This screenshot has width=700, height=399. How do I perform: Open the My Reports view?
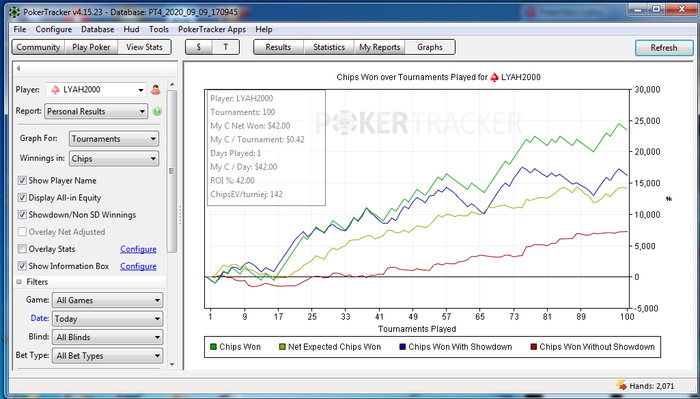coord(379,47)
